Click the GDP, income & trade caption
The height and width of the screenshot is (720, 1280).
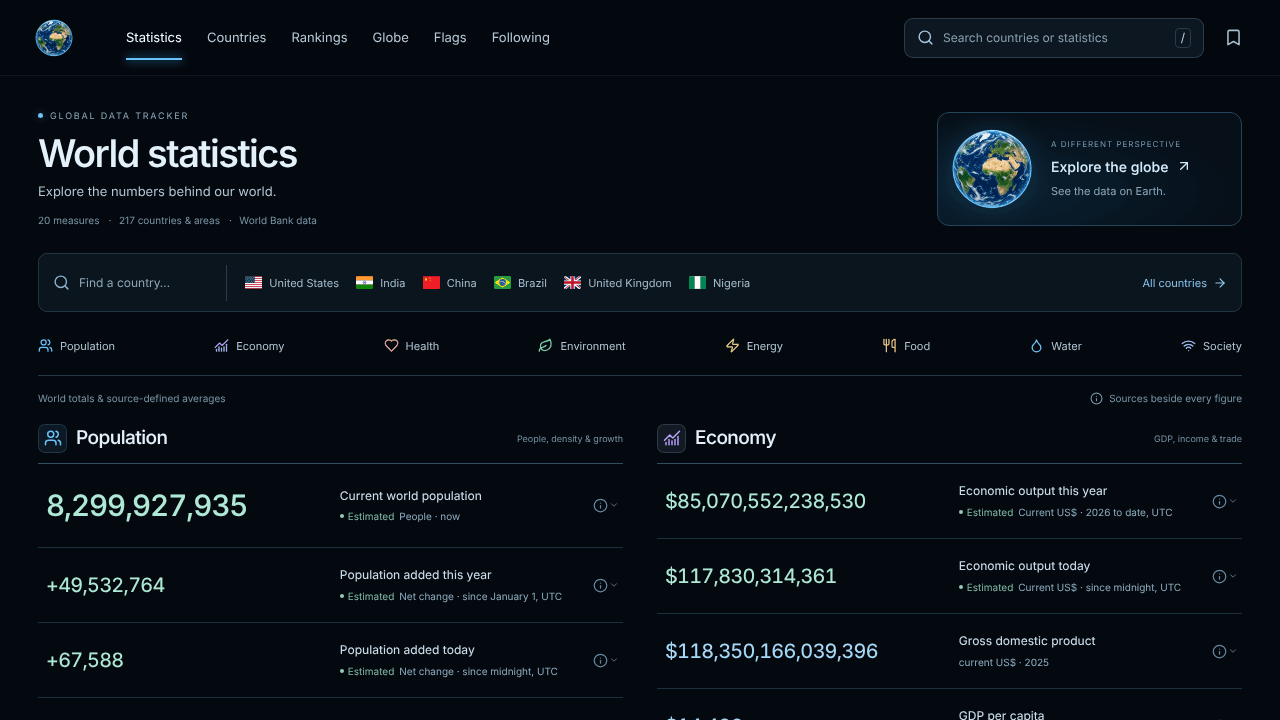(1198, 439)
